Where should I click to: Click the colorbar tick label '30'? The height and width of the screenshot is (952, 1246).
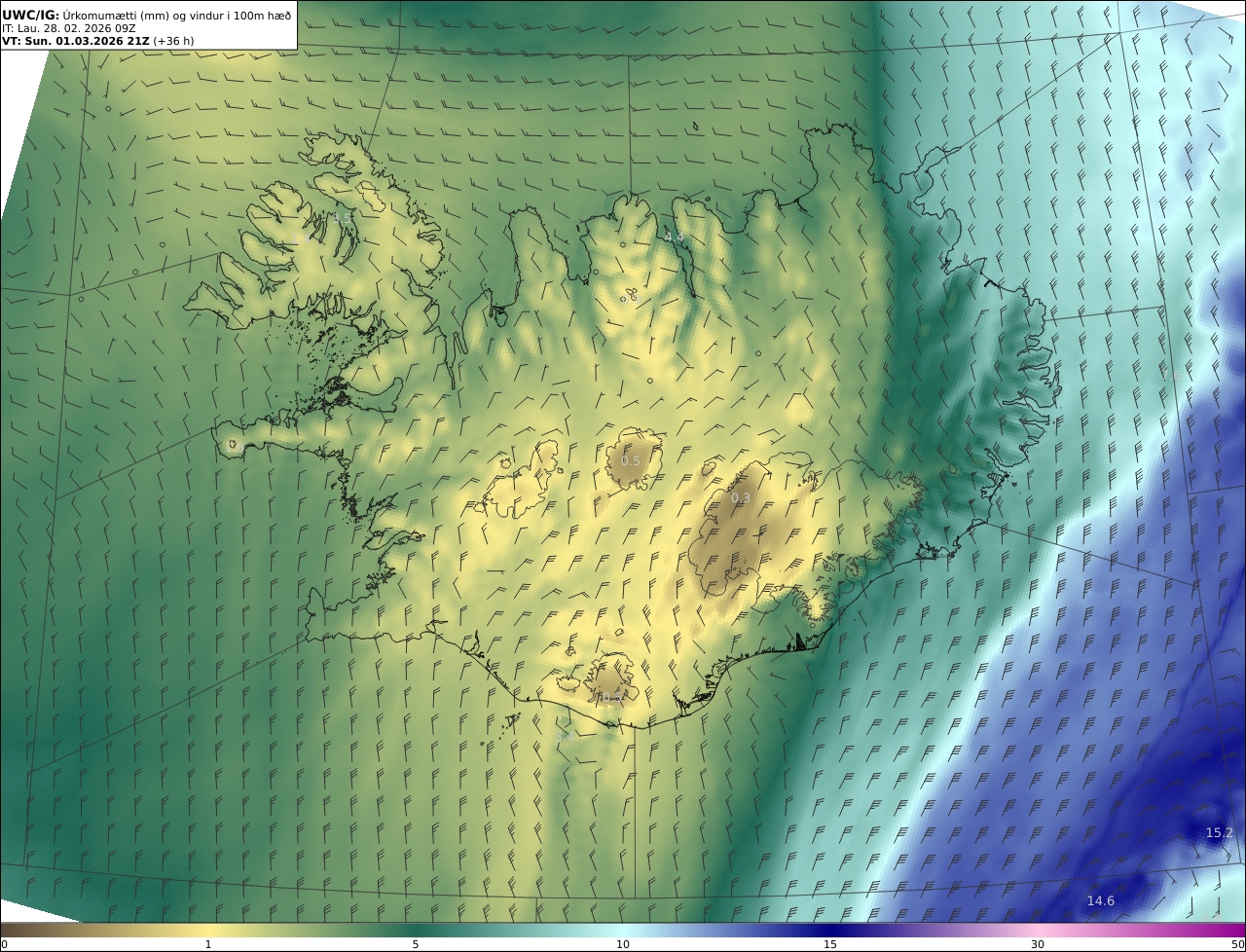point(1038,944)
